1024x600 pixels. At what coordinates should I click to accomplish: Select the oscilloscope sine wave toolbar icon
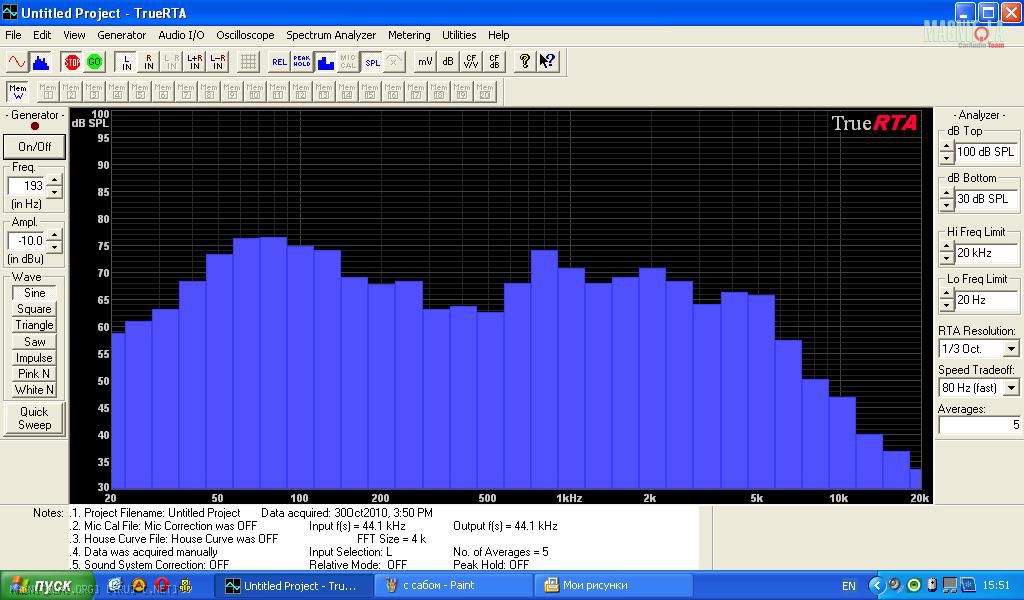pyautogui.click(x=17, y=62)
